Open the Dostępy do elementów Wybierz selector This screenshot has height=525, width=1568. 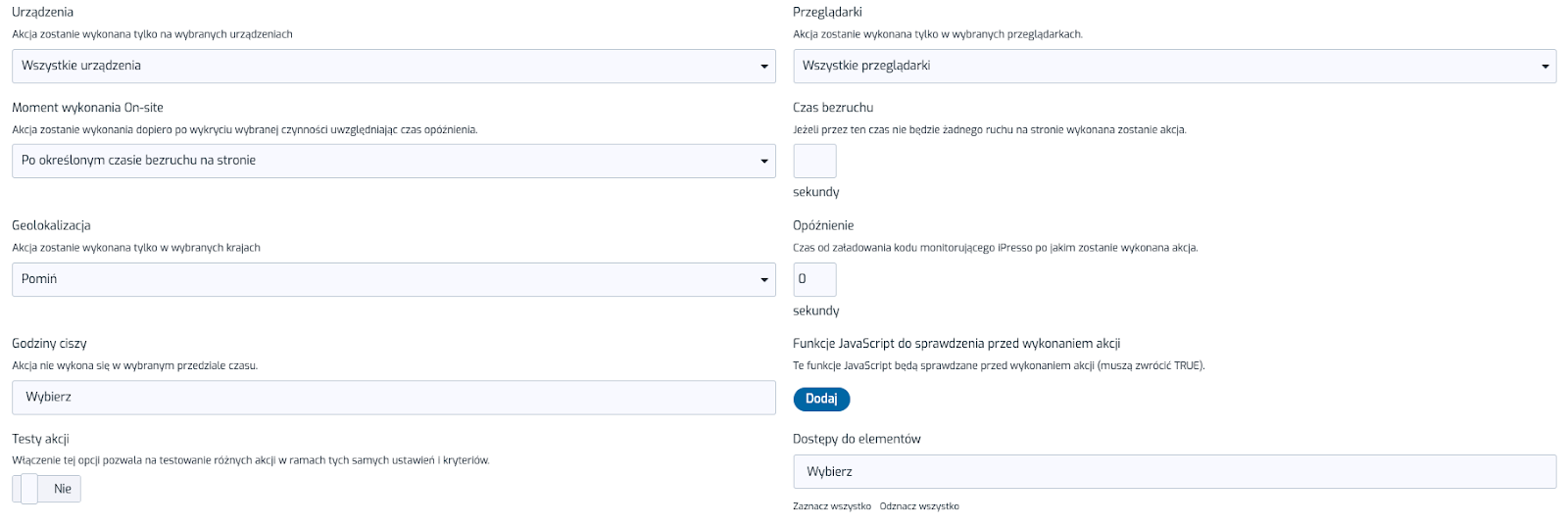tap(1174, 471)
